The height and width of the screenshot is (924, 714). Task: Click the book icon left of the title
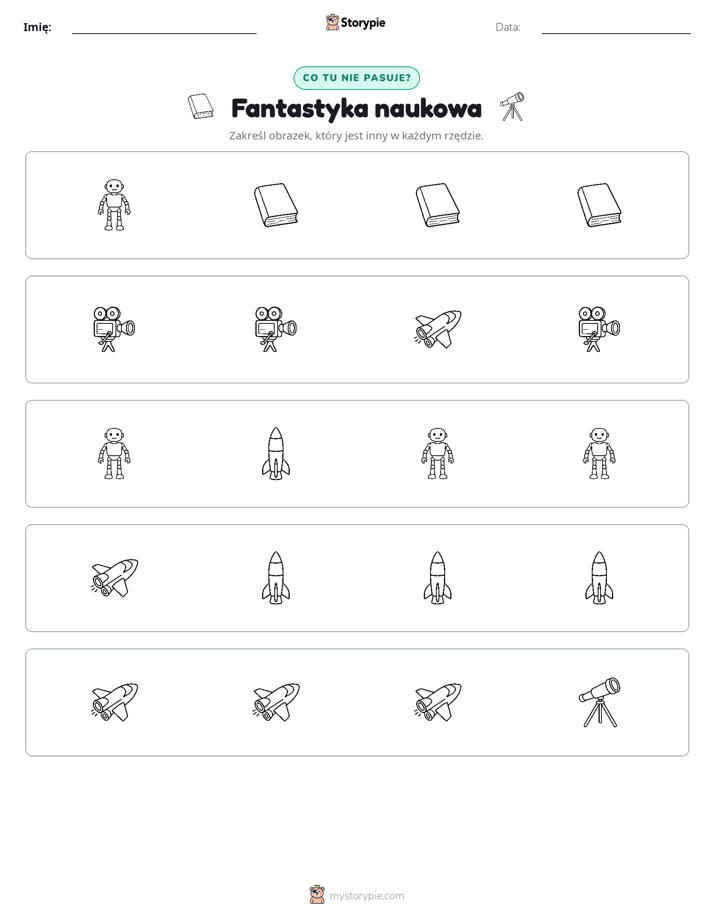coord(200,107)
